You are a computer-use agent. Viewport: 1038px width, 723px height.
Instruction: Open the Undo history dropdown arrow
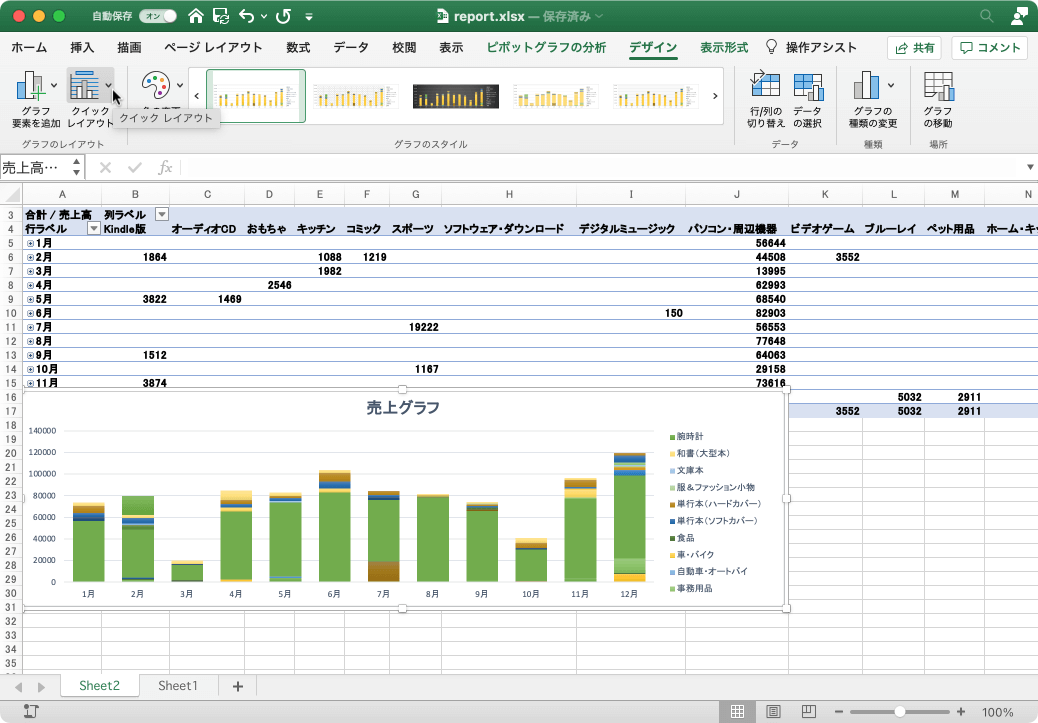[263, 16]
